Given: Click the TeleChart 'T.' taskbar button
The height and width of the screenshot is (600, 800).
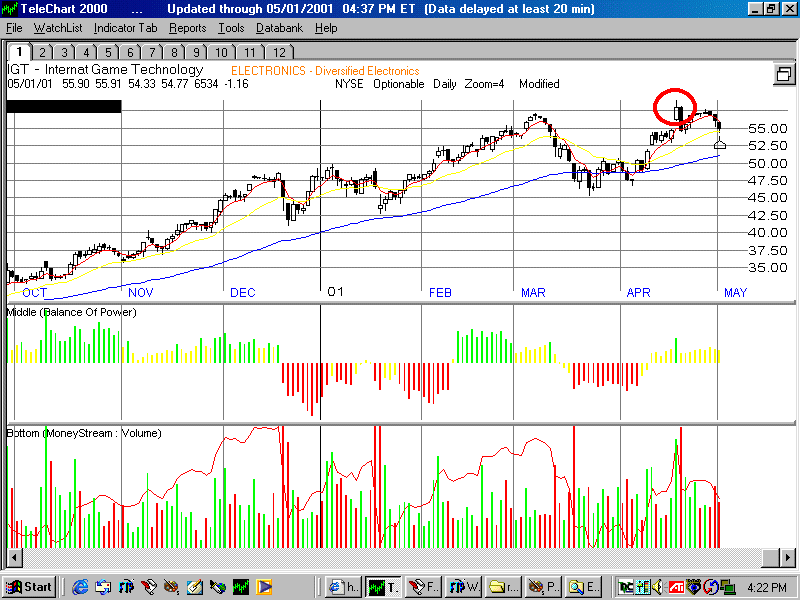Looking at the screenshot, I should click(x=383, y=587).
